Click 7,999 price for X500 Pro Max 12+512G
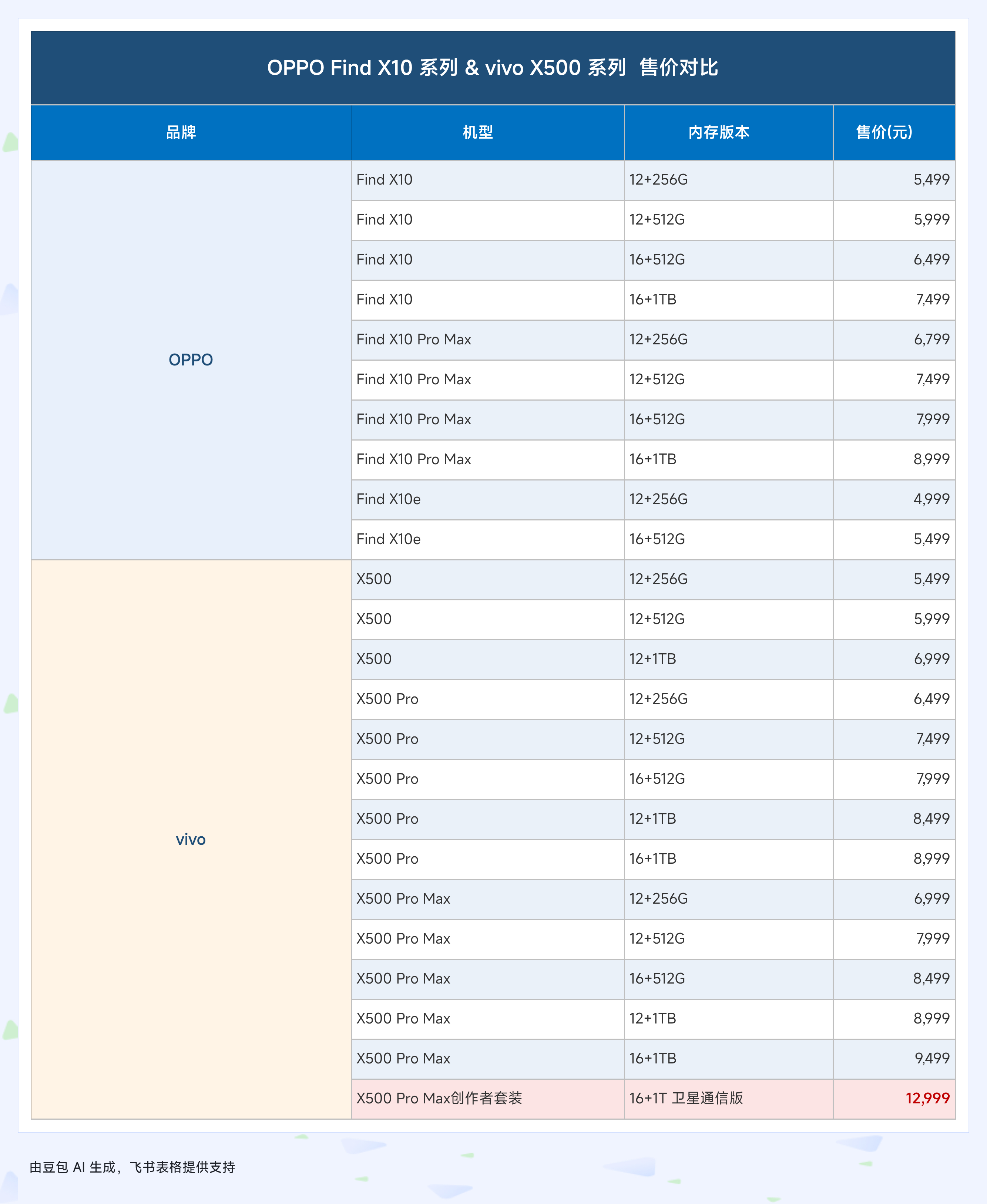 coord(894,939)
